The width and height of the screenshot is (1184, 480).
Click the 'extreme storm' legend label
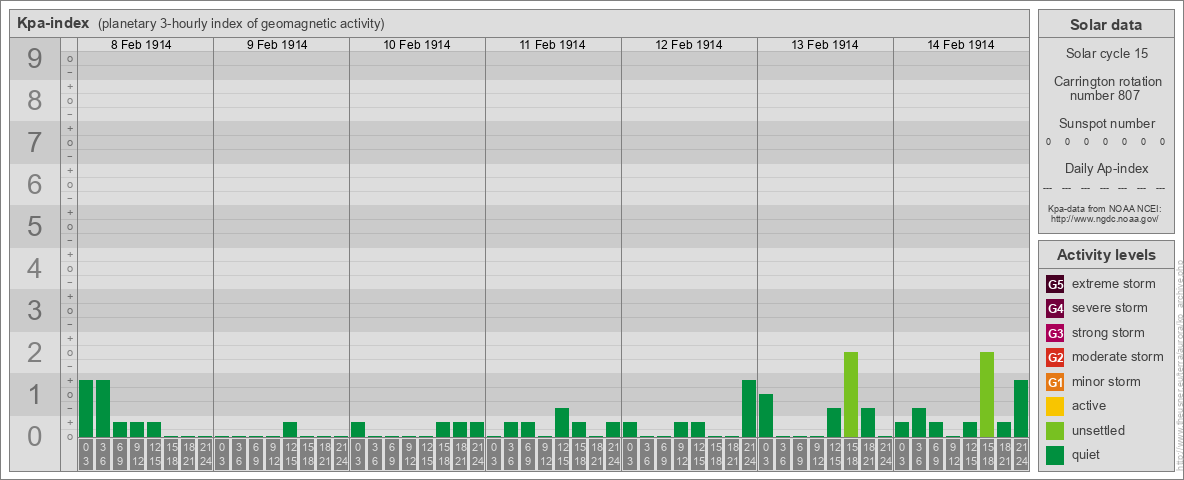pos(1113,284)
